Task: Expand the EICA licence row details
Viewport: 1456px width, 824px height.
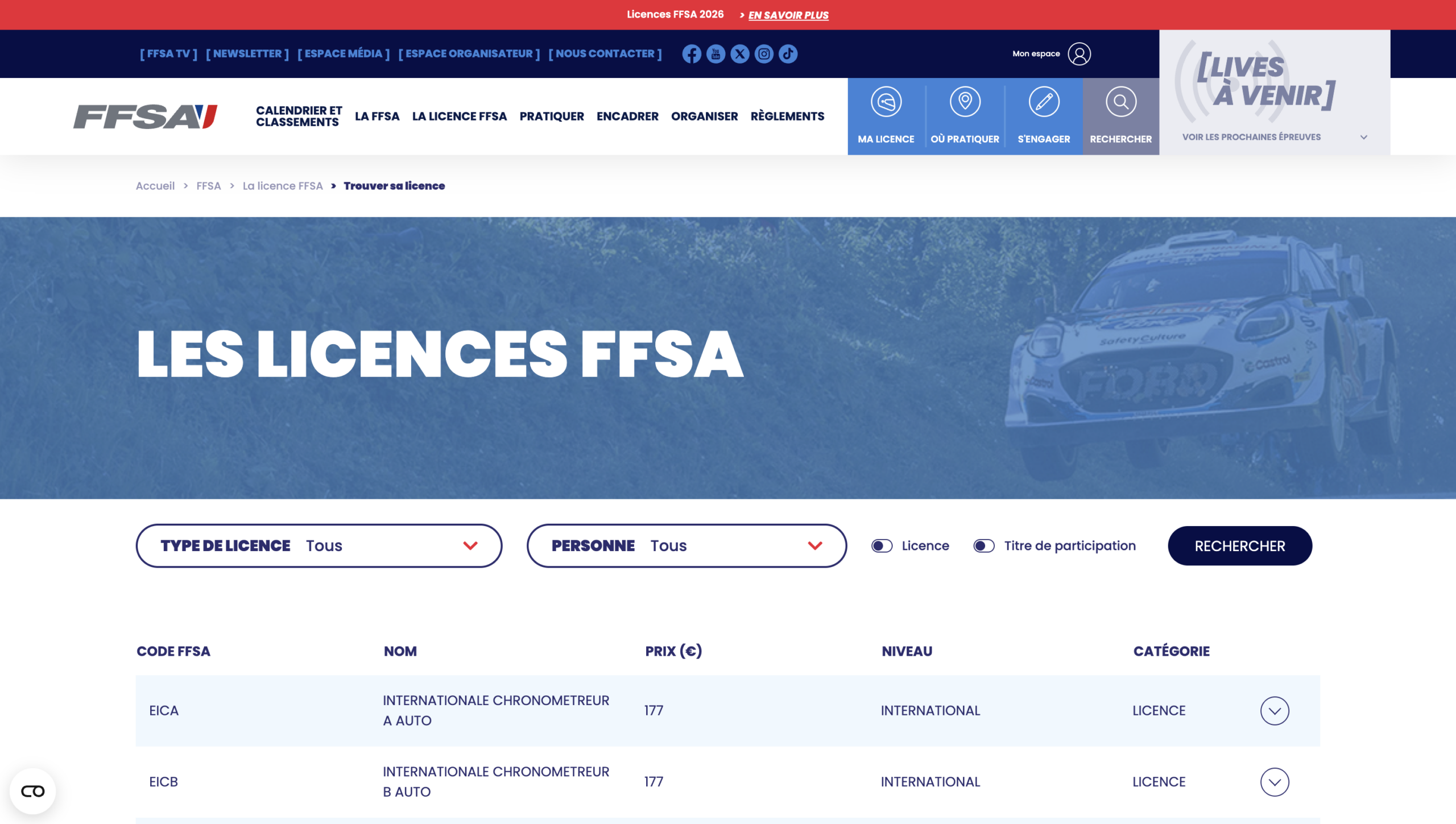Action: point(1274,711)
